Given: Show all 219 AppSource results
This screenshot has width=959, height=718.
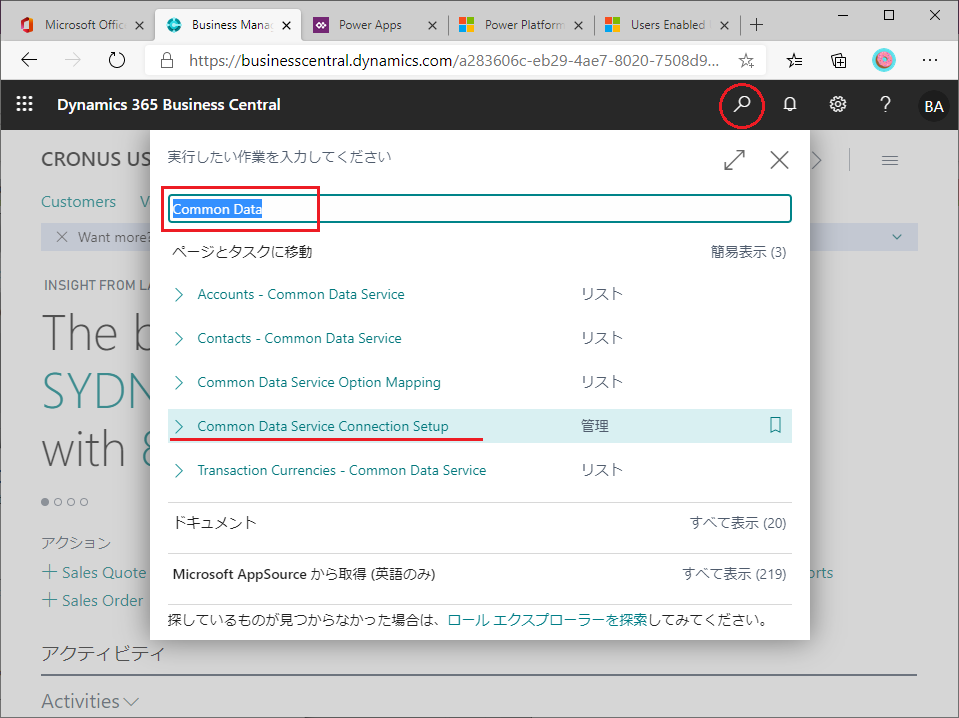Looking at the screenshot, I should (x=734, y=574).
